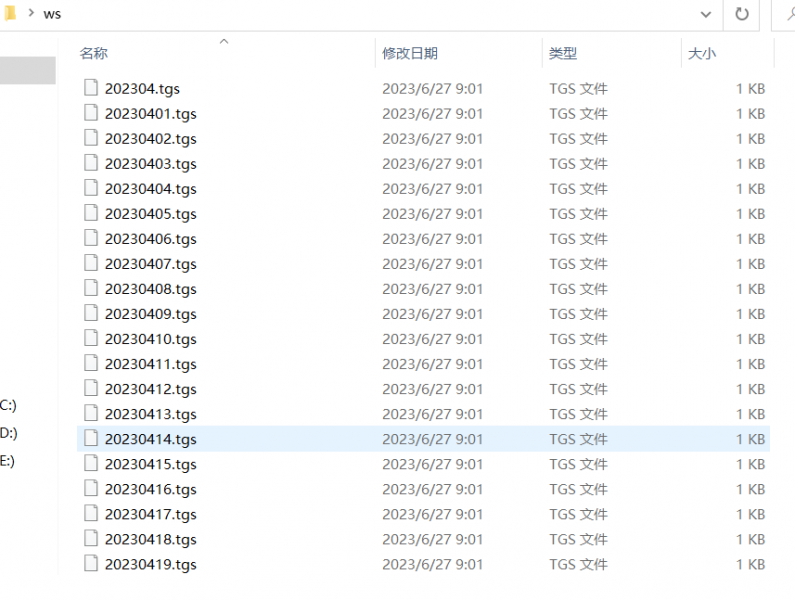795x600 pixels.
Task: Click the file icon beside 20230401.tgs
Action: point(92,113)
